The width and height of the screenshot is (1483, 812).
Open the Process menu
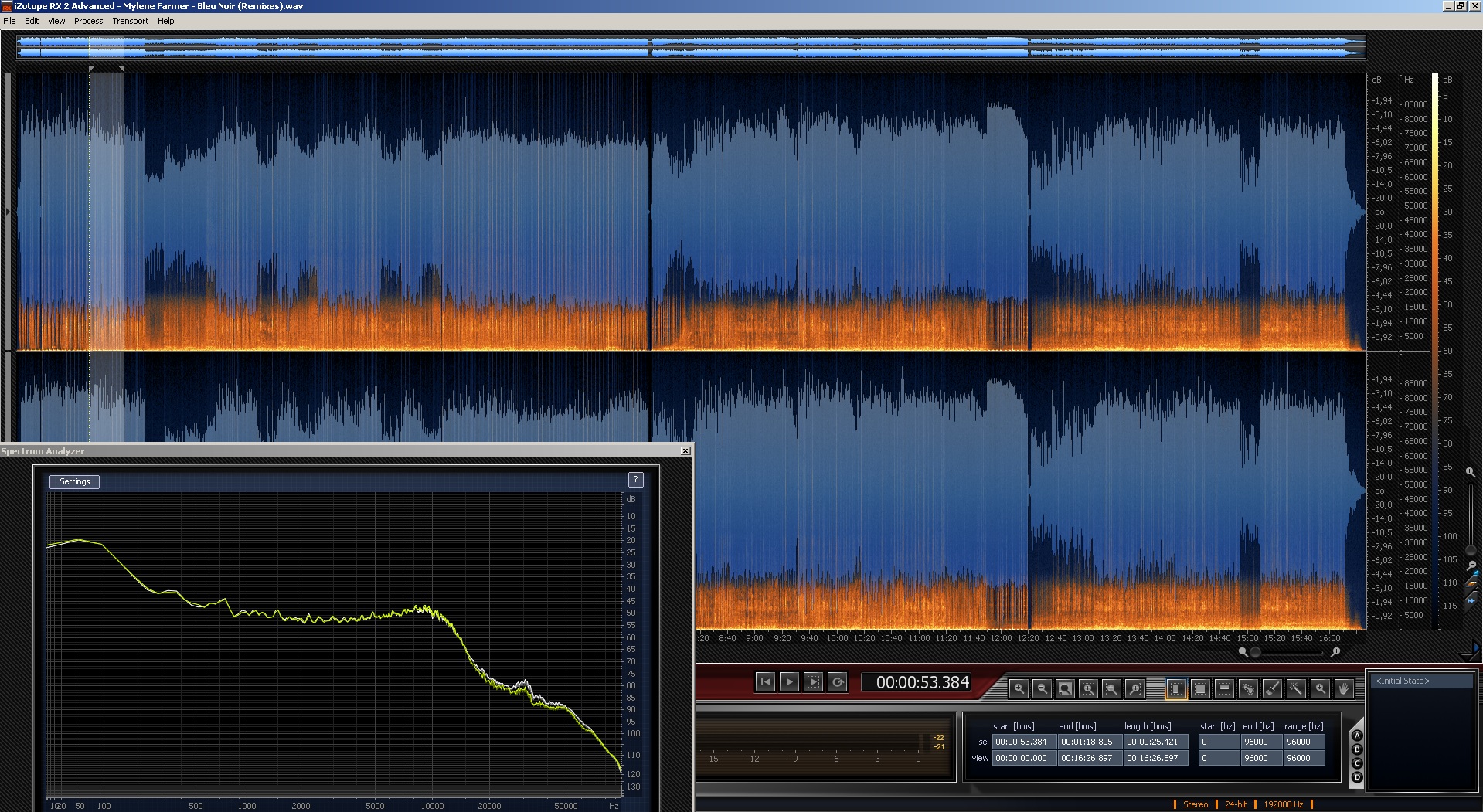(x=88, y=21)
